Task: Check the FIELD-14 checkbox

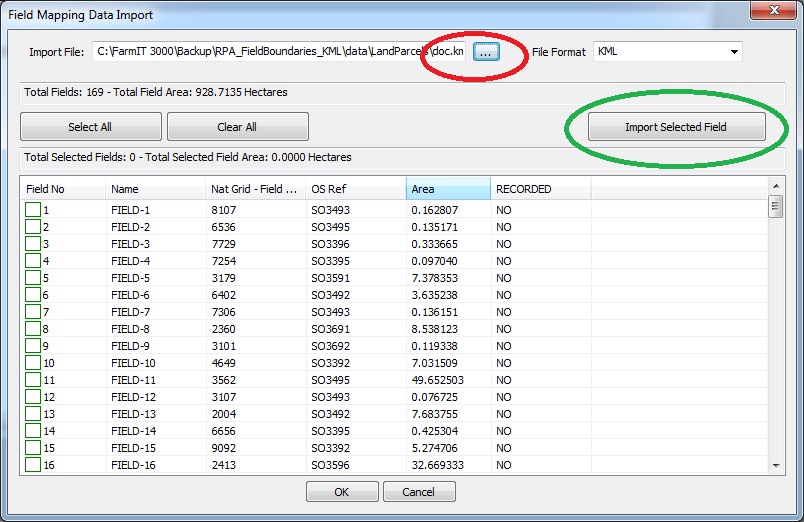Action: coord(33,431)
